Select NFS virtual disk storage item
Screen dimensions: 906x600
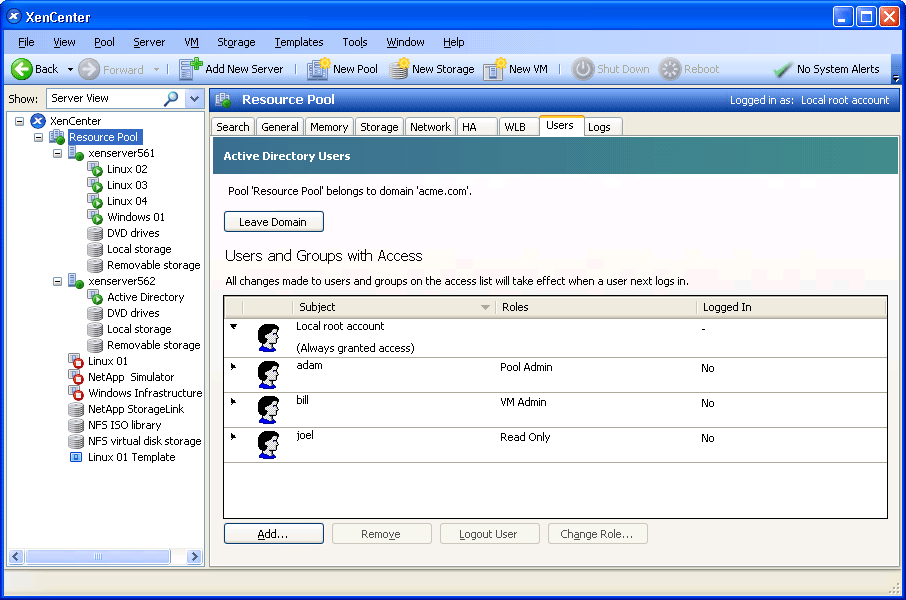point(144,441)
